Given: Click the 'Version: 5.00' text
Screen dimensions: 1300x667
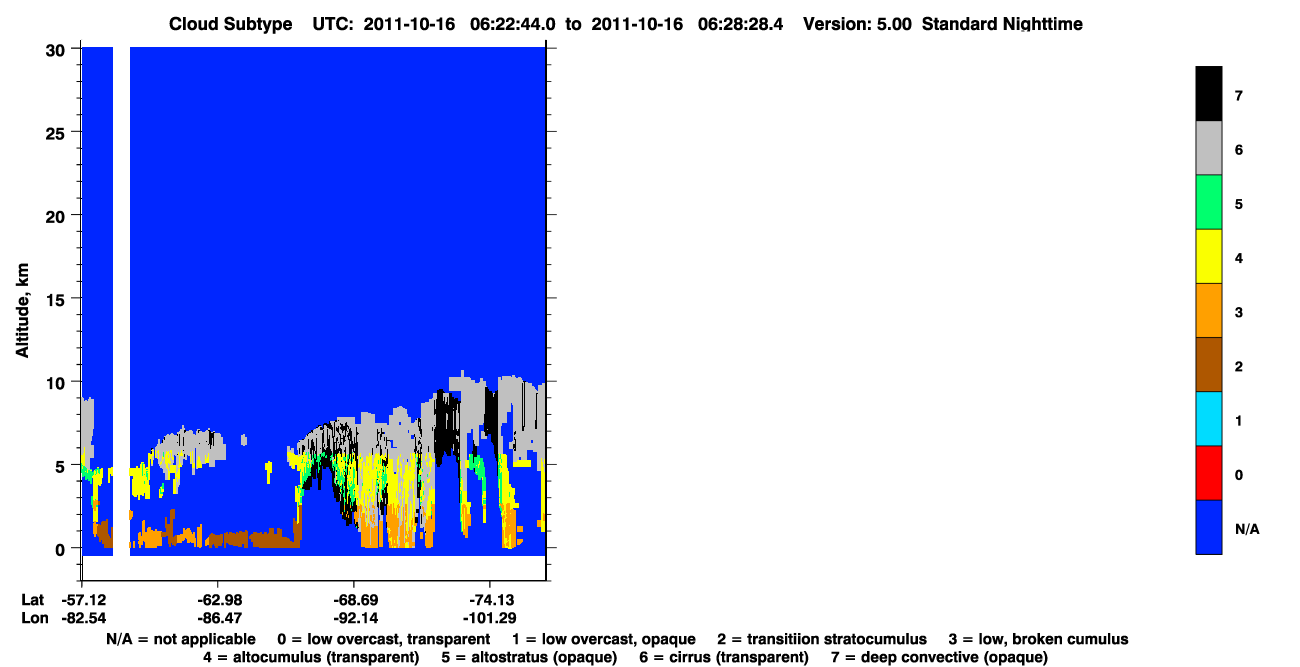Looking at the screenshot, I should [x=857, y=24].
